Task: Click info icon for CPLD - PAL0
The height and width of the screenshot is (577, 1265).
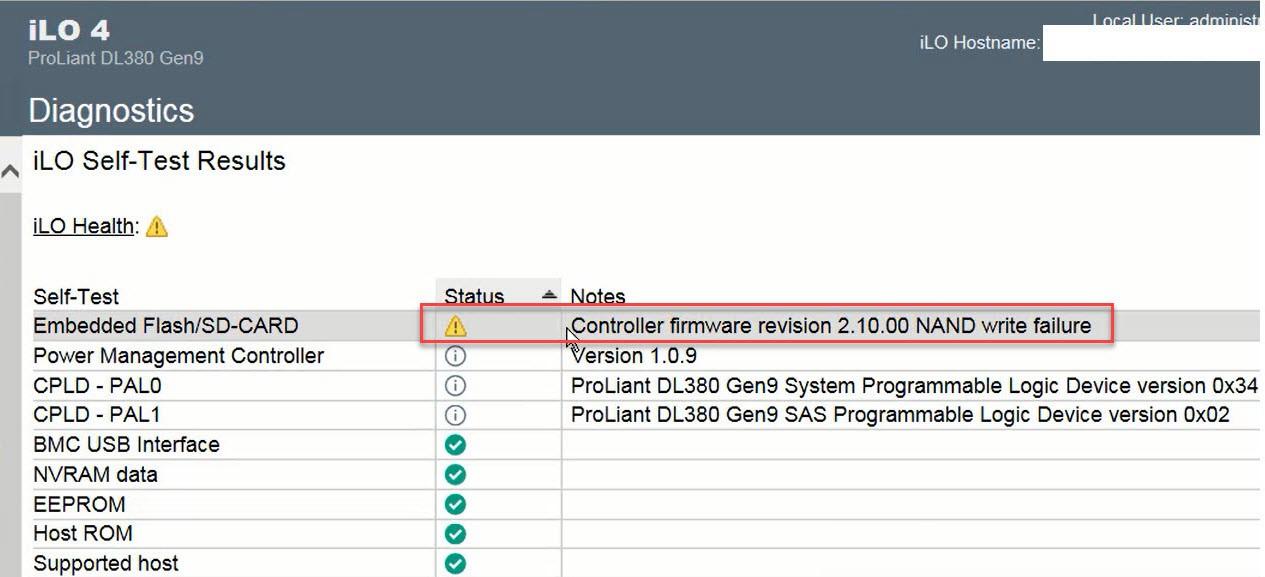Action: click(x=456, y=386)
